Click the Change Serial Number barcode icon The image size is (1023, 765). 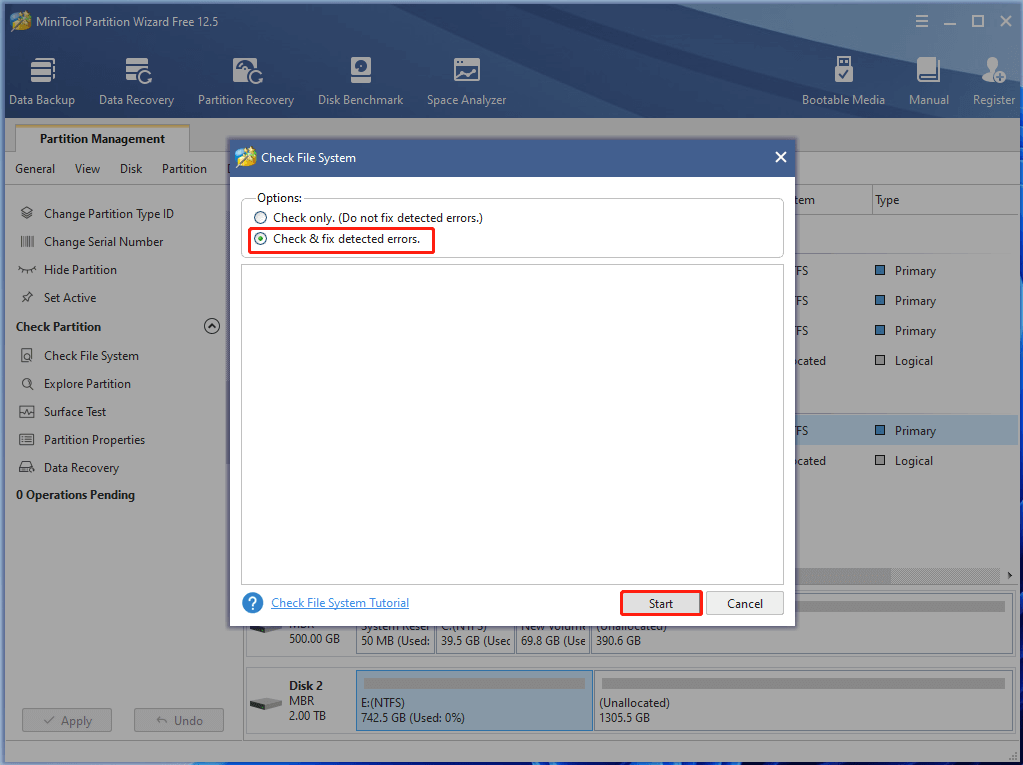tap(27, 241)
